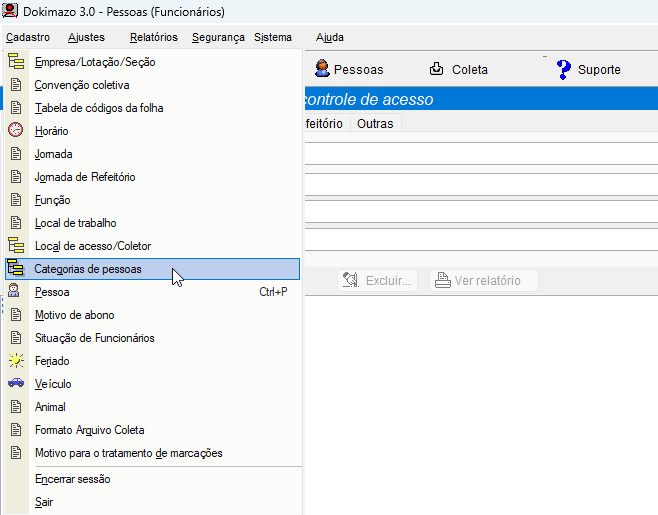658x515 pixels.
Task: Click the Pessoas toolbar person icon
Action: pyautogui.click(x=322, y=69)
